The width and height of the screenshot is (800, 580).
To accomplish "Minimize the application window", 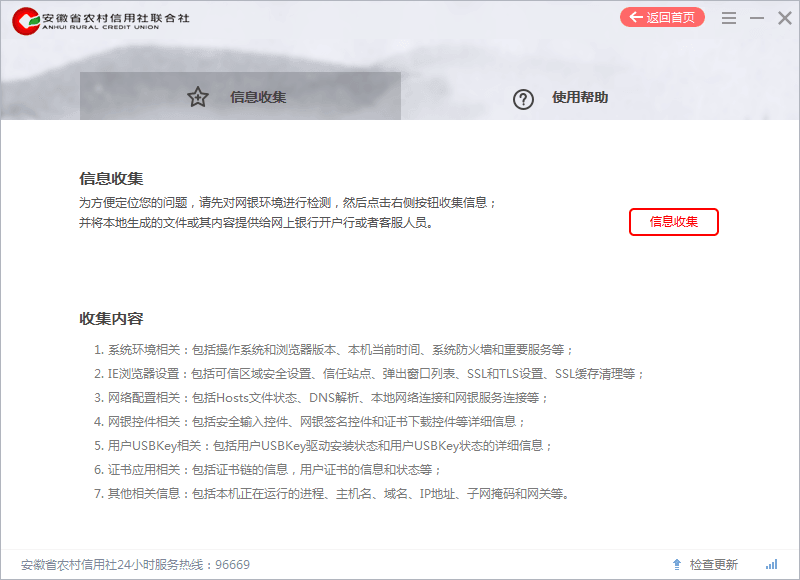I will 757,18.
